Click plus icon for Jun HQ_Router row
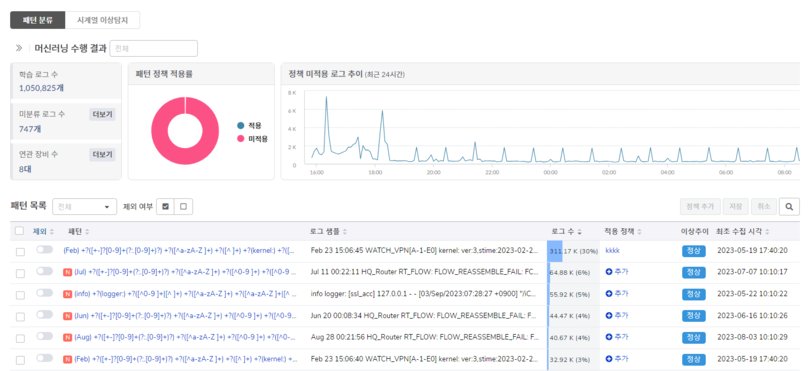Viewport: 810px width, 371px height. [609, 315]
